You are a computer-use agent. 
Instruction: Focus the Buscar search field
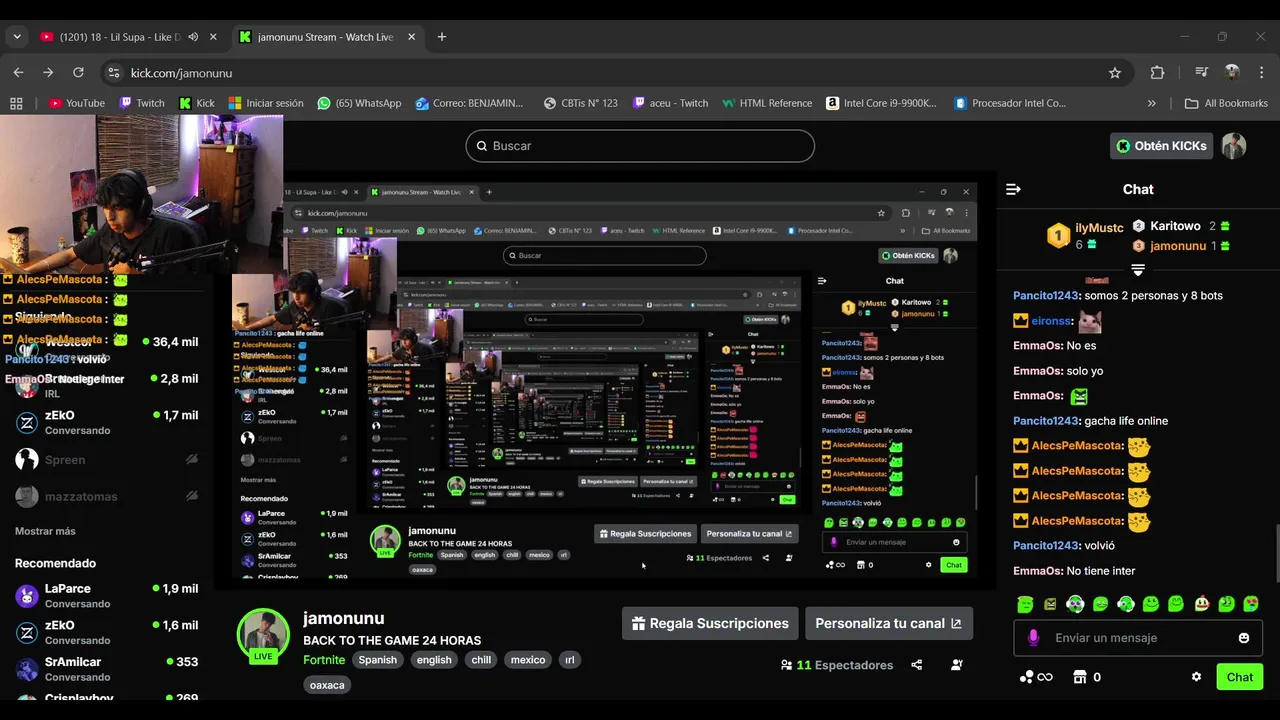coord(640,146)
